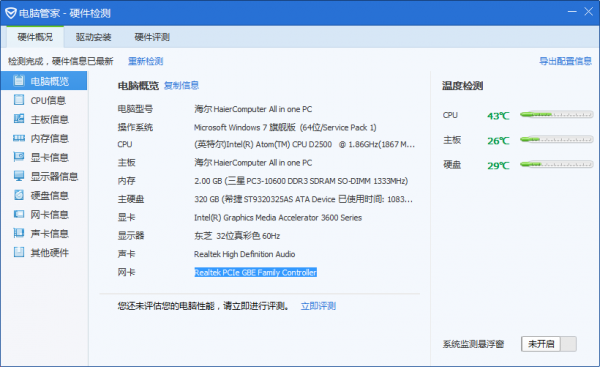600x367 pixels.
Task: Click the 主板信息 motherboard icon
Action: pos(19,119)
